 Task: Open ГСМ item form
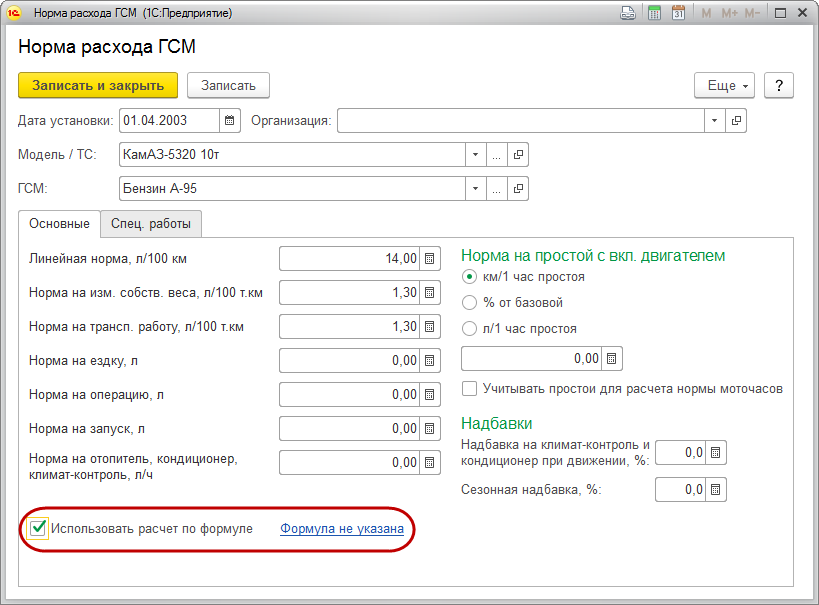tap(518, 189)
